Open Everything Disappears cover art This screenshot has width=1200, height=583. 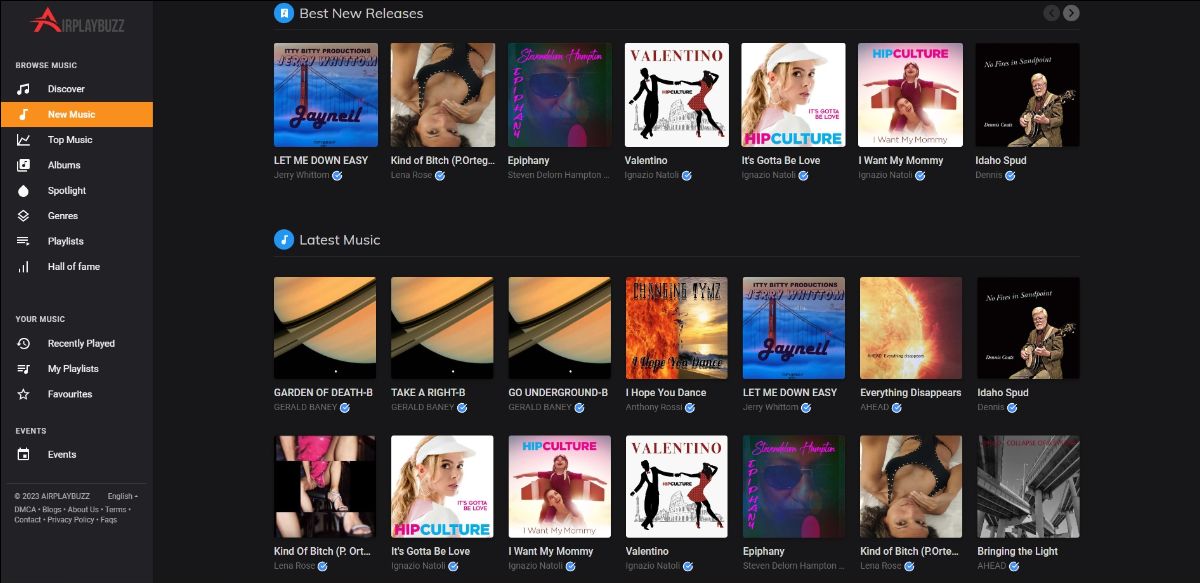pyautogui.click(x=911, y=328)
